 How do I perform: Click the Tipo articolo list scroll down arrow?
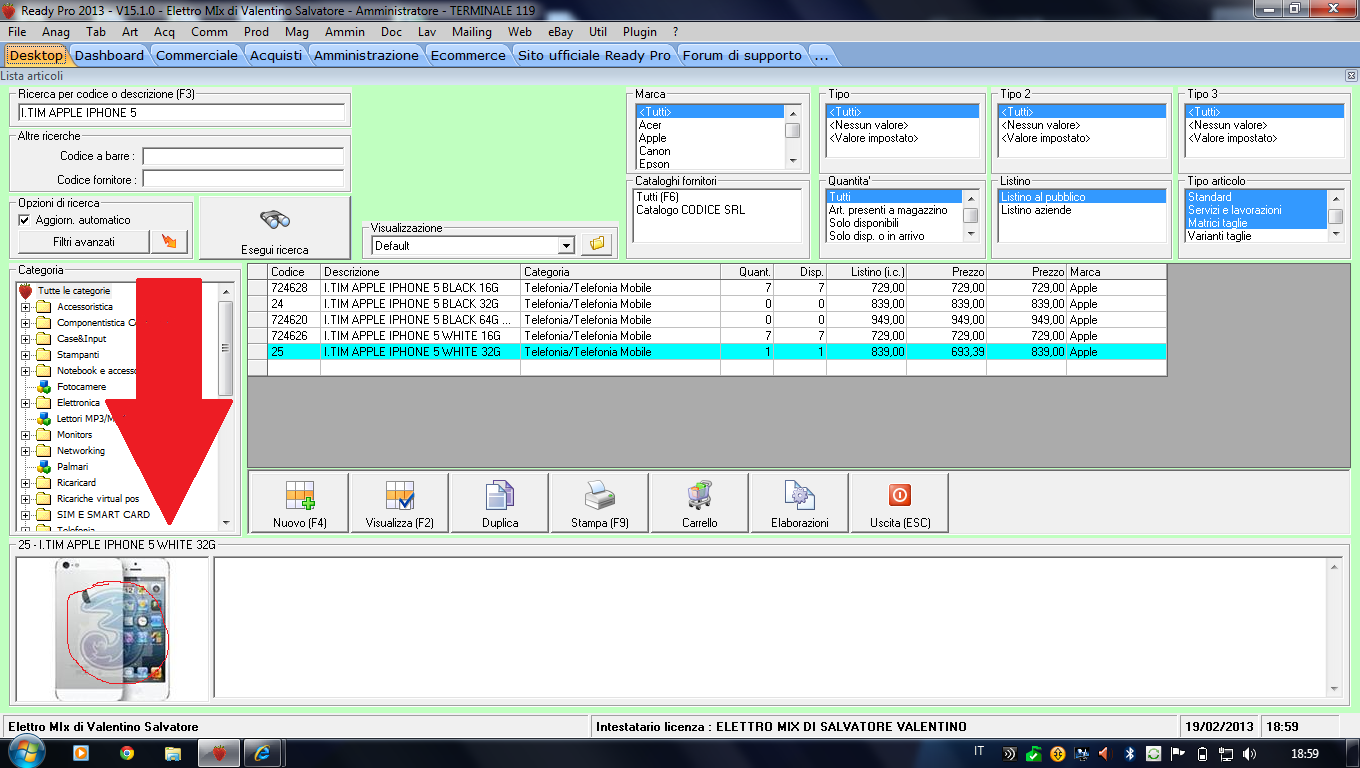(1335, 234)
